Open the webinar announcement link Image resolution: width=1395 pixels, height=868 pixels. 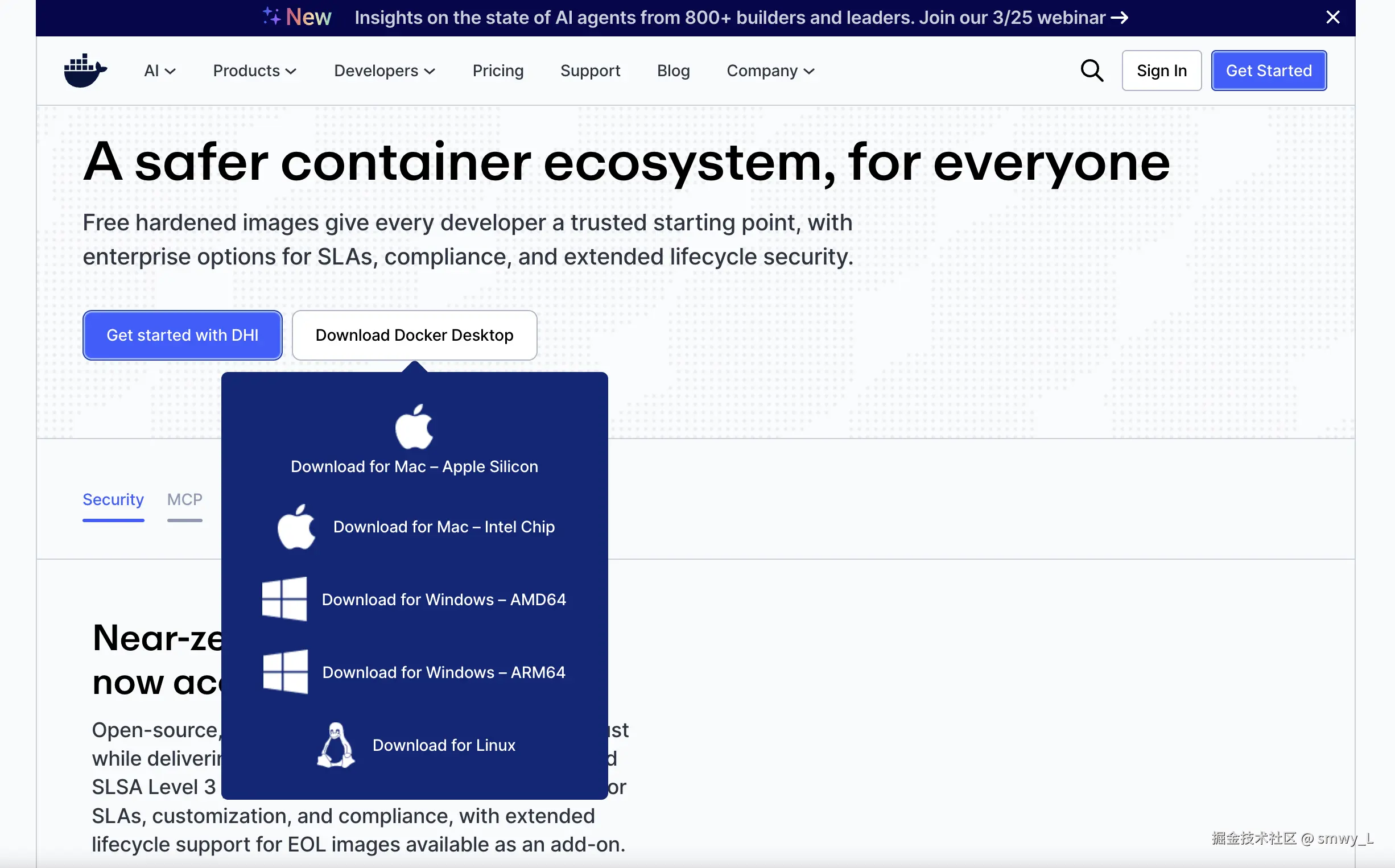741,17
